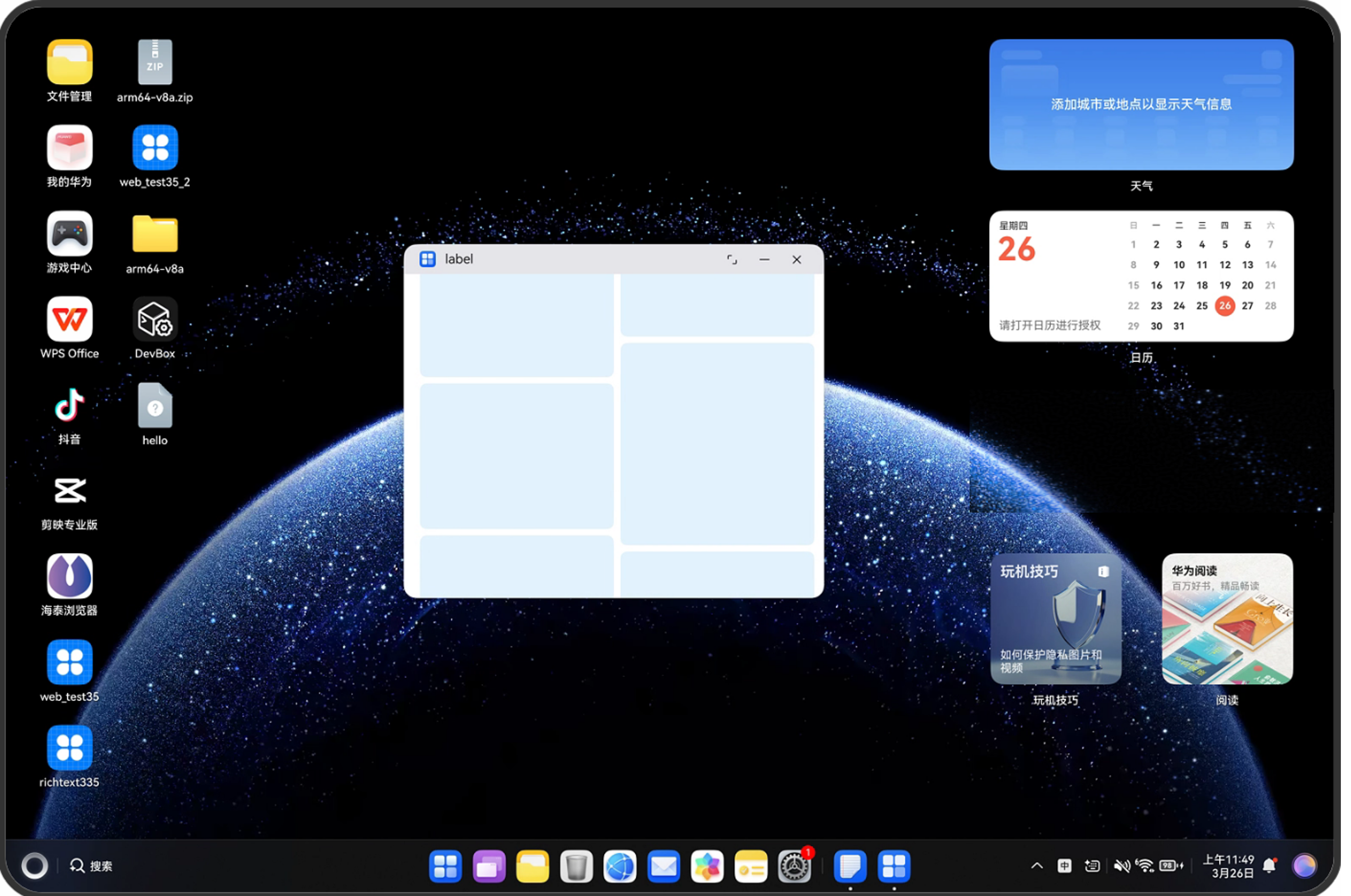Launch web_test35_2 from the desktop
Image resolution: width=1351 pixels, height=896 pixels.
coord(155,147)
